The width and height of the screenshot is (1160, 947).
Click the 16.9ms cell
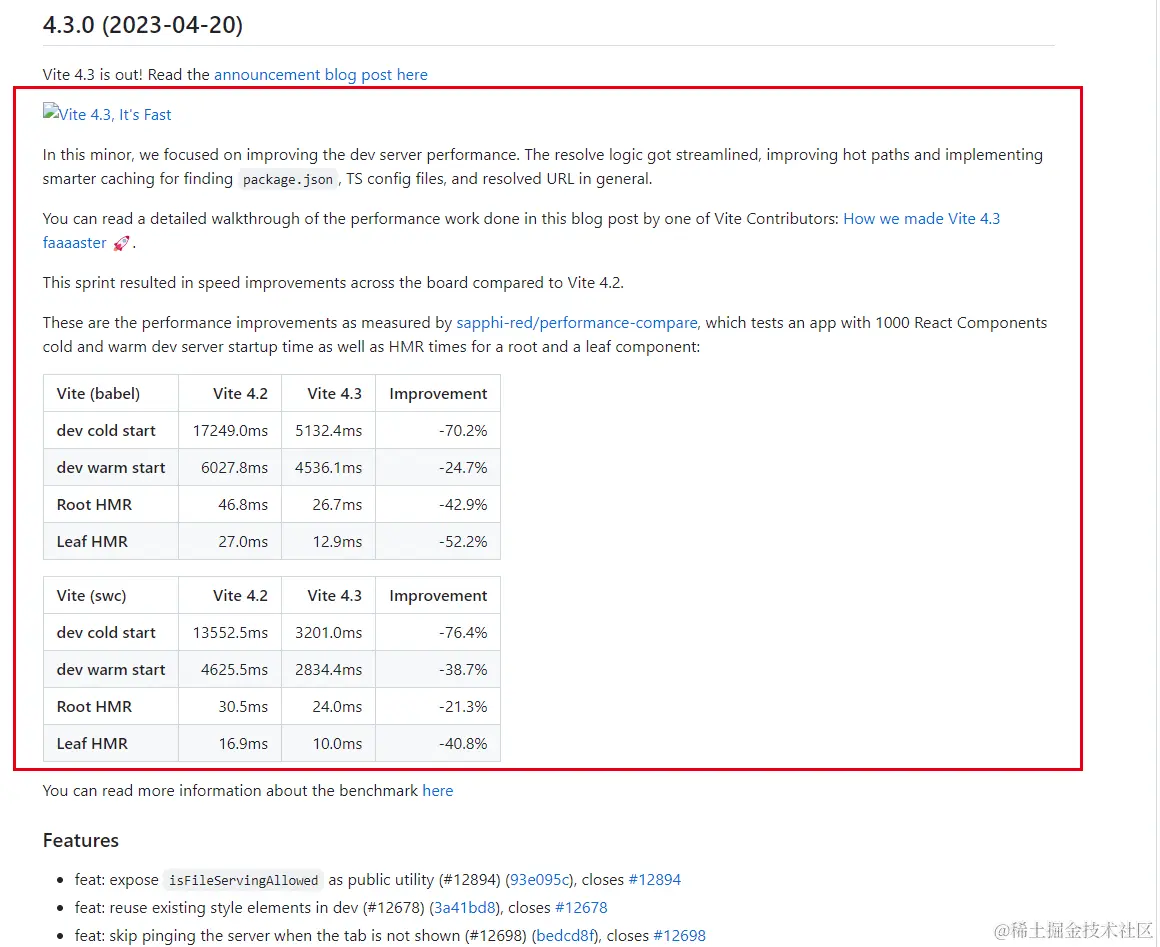tap(230, 744)
